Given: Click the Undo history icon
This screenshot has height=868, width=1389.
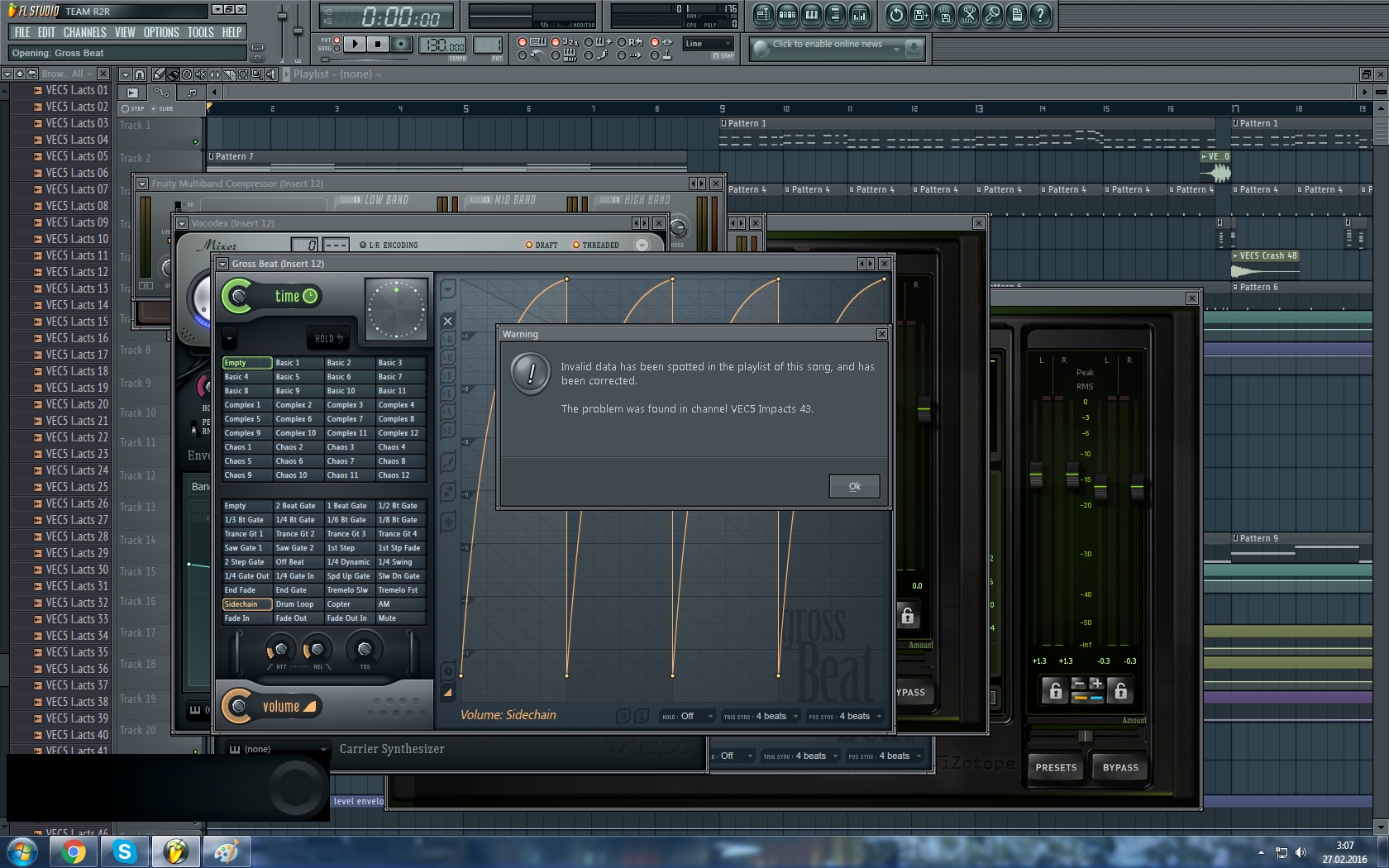Looking at the screenshot, I should coord(896,14).
